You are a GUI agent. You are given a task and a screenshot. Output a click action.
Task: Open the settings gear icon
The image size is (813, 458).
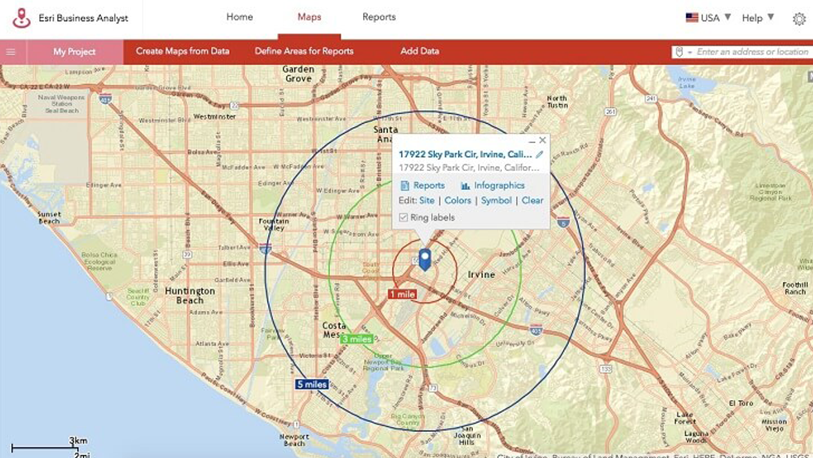(799, 19)
